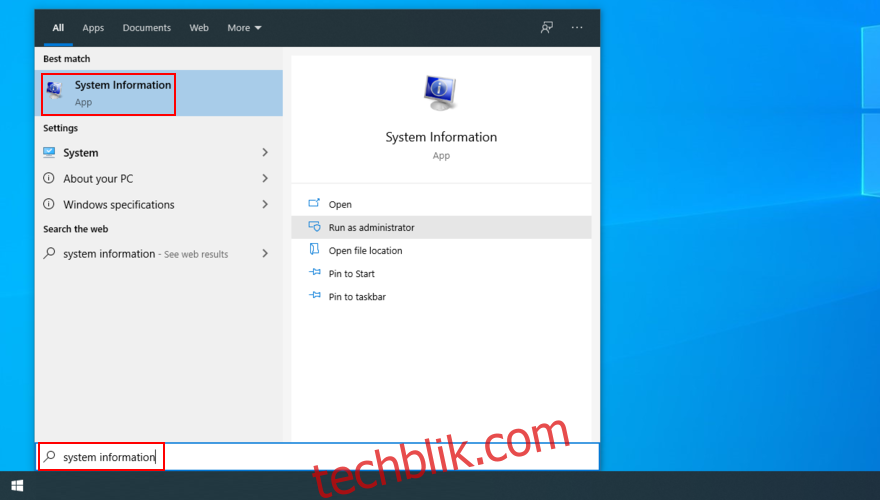Click the Run as administrator shield icon

314,227
